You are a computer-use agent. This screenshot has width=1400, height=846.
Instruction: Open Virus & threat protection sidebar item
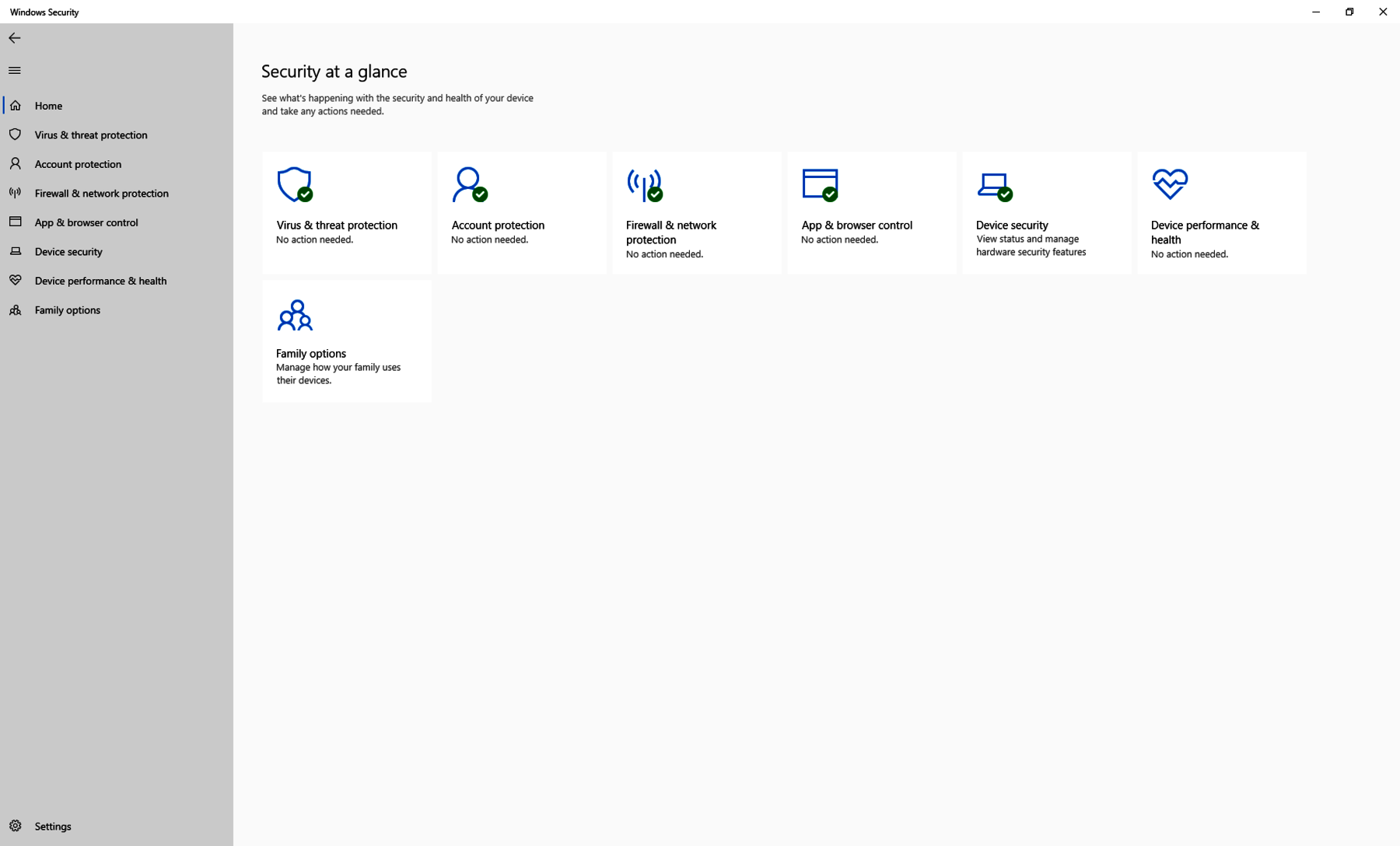(90, 135)
